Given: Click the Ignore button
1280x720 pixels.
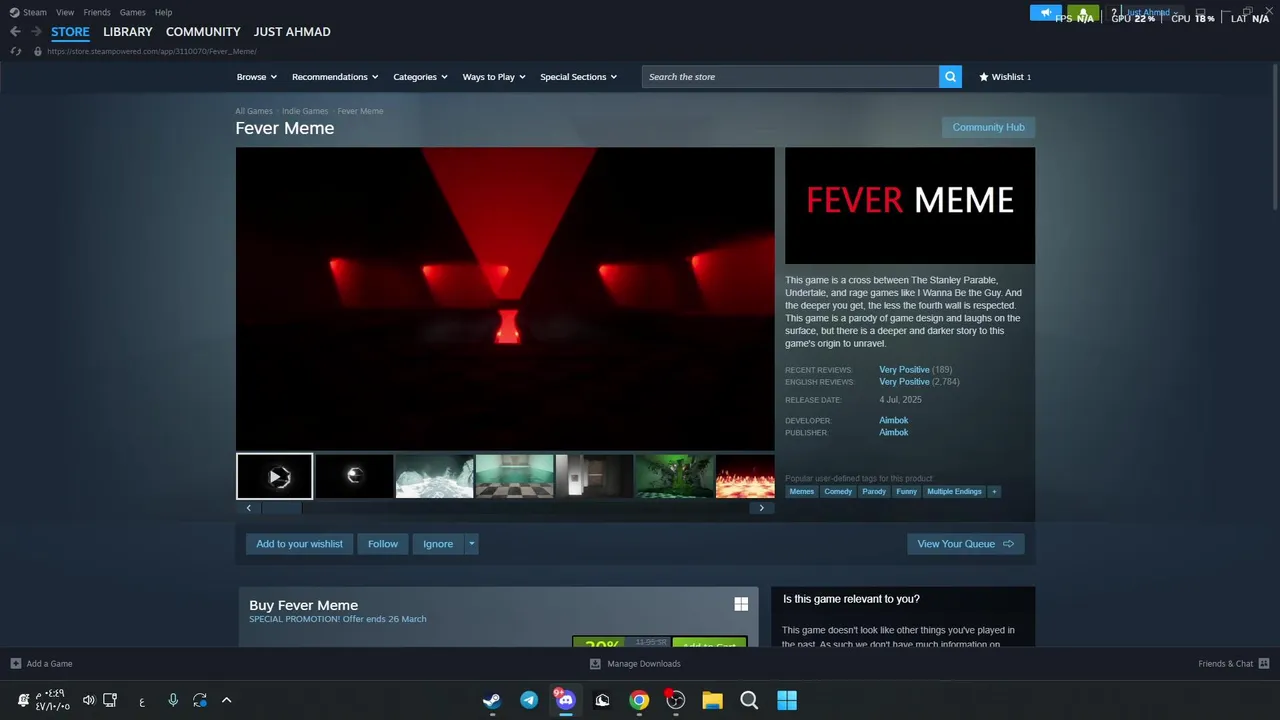Looking at the screenshot, I should [x=438, y=544].
